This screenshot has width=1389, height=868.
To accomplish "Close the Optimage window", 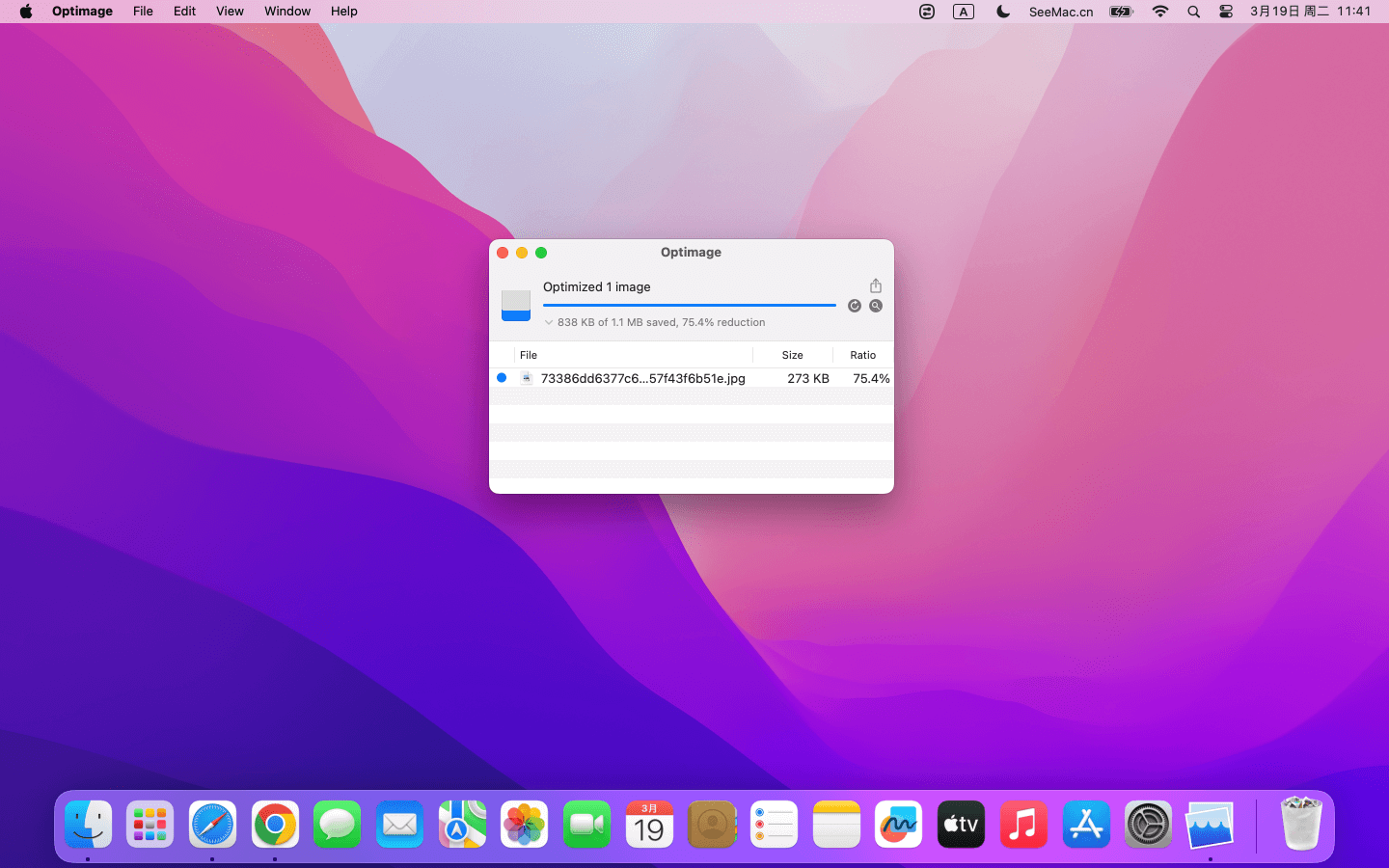I will (503, 253).
